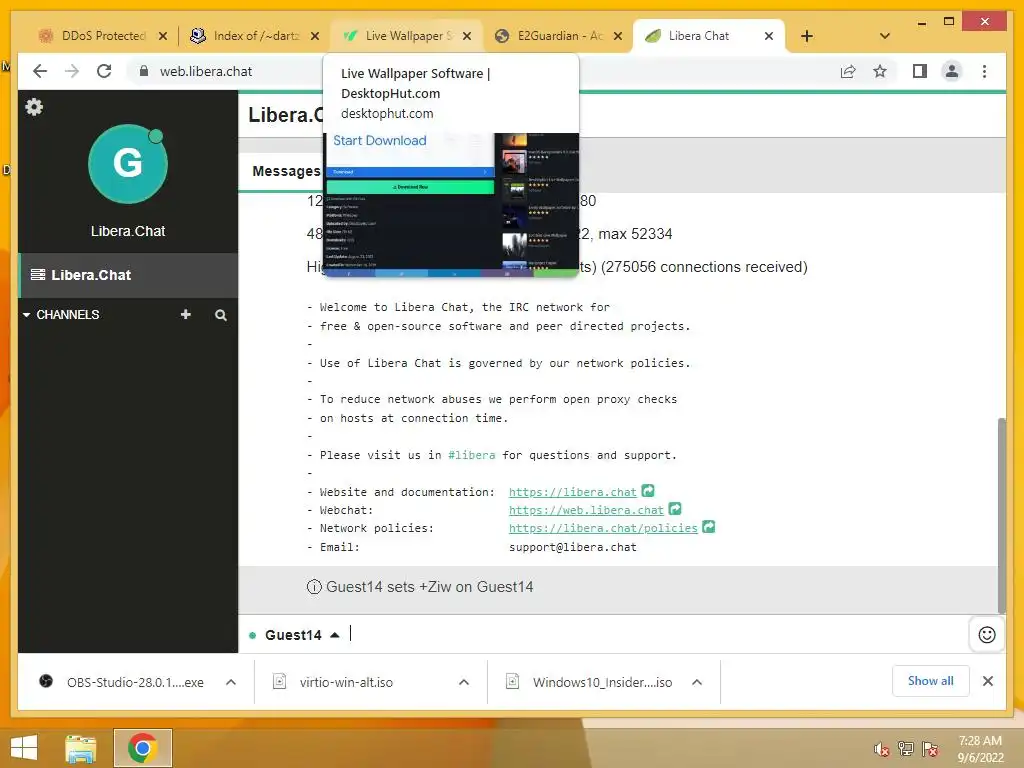
Task: Click external-open icon beside libera.chat link
Action: [648, 490]
